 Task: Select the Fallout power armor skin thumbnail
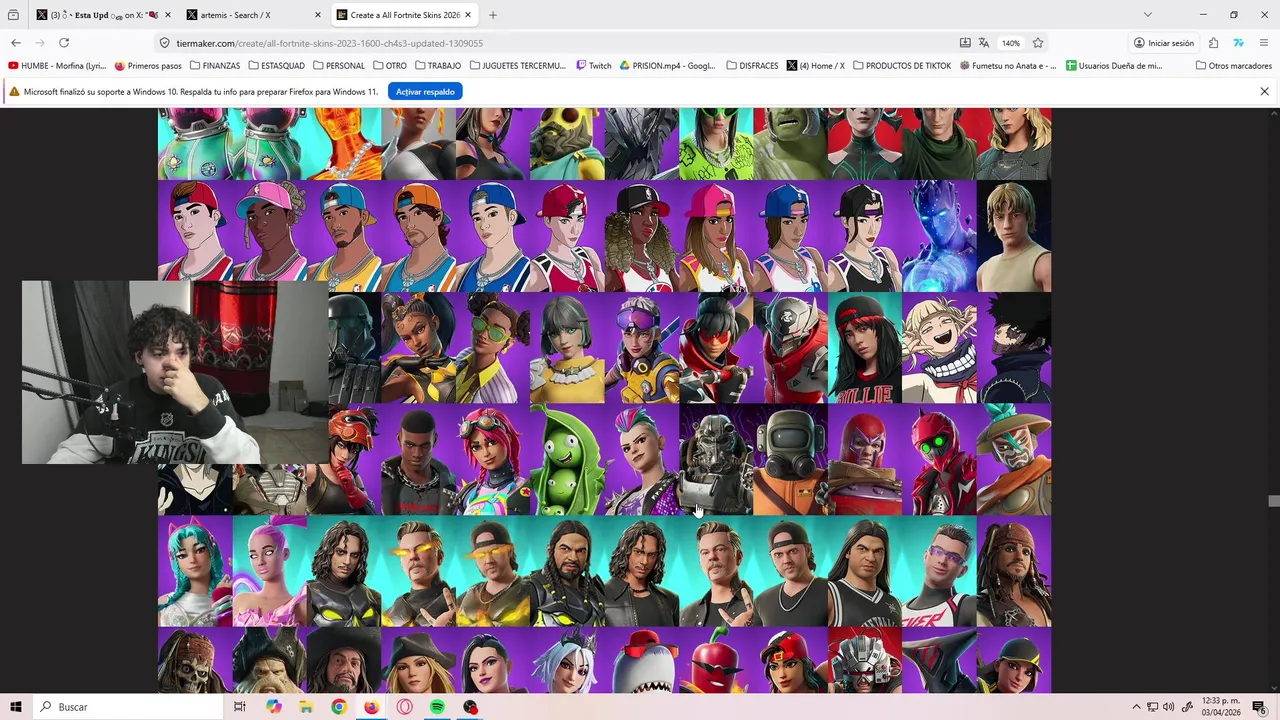click(716, 460)
